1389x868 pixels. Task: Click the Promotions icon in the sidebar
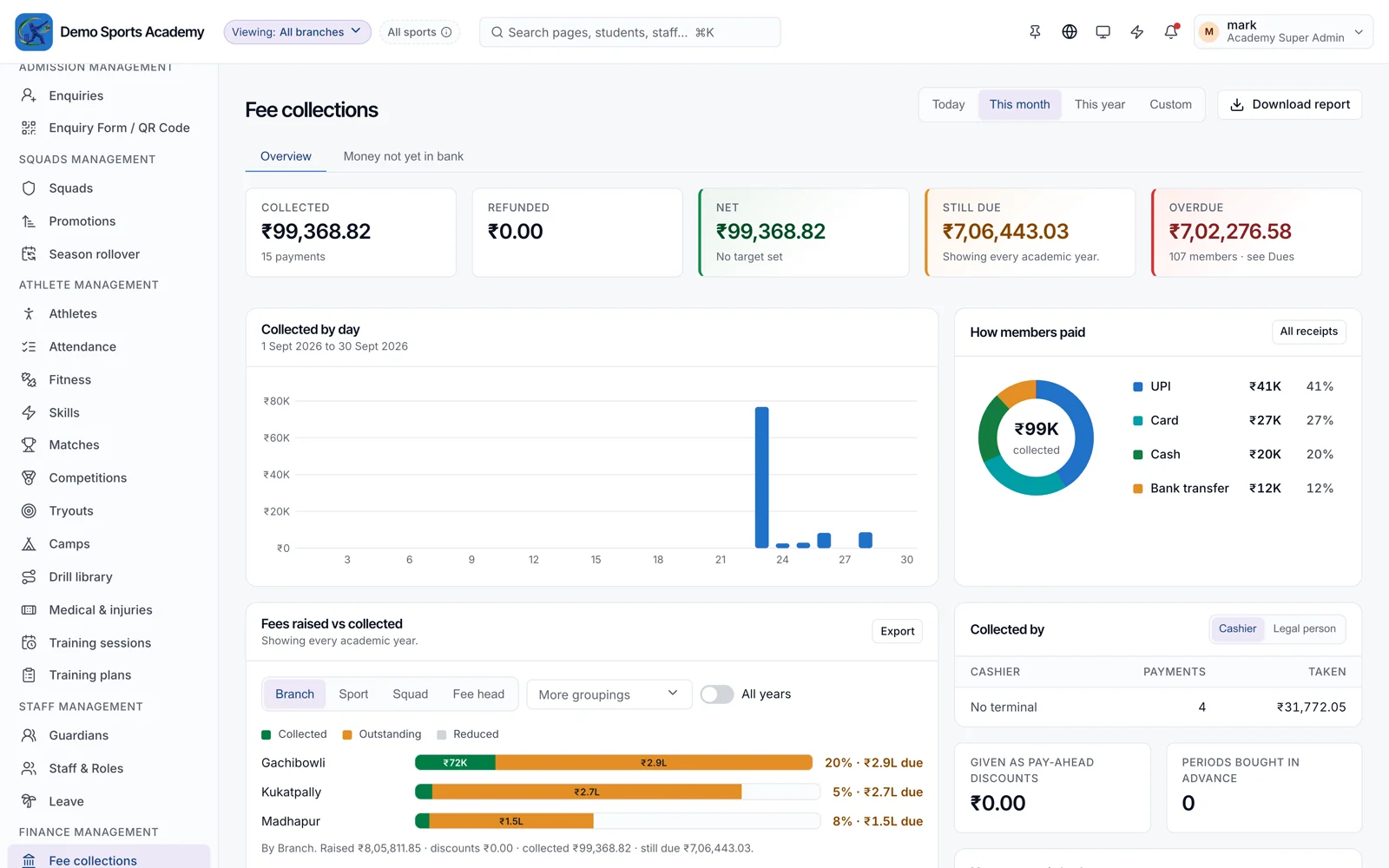coord(29,221)
